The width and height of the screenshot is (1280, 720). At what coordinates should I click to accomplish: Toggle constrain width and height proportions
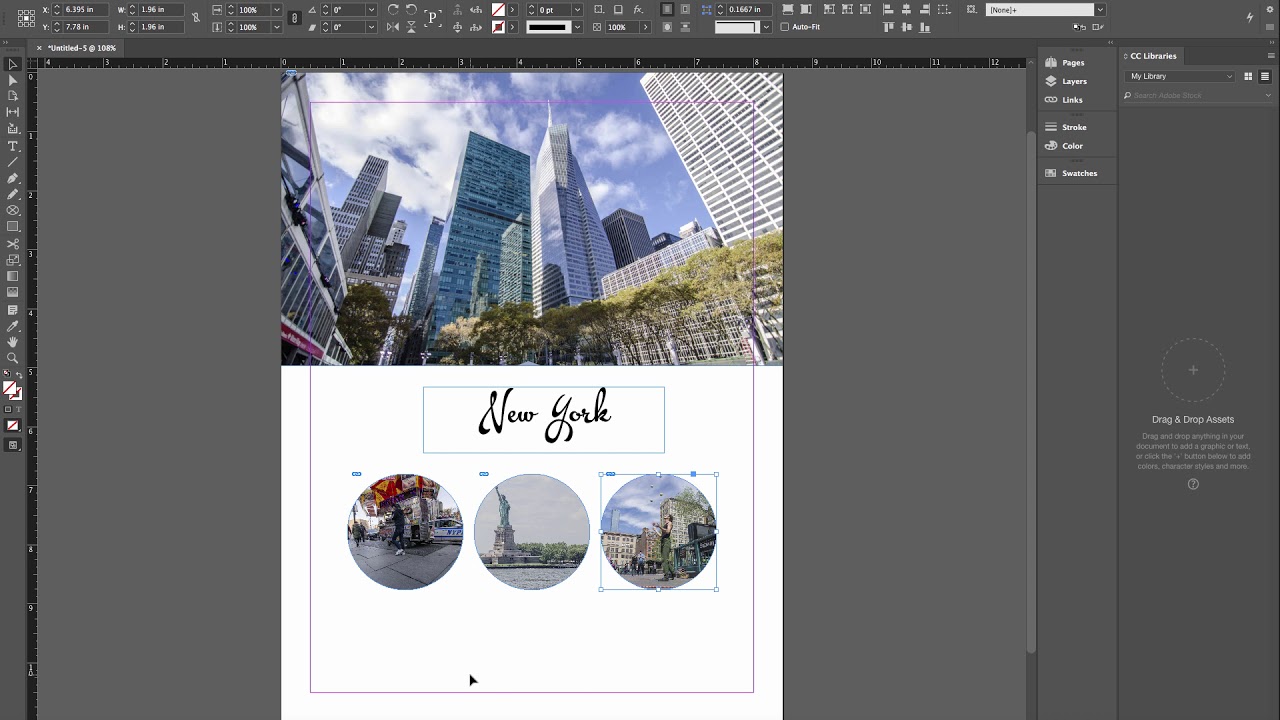tap(196, 18)
